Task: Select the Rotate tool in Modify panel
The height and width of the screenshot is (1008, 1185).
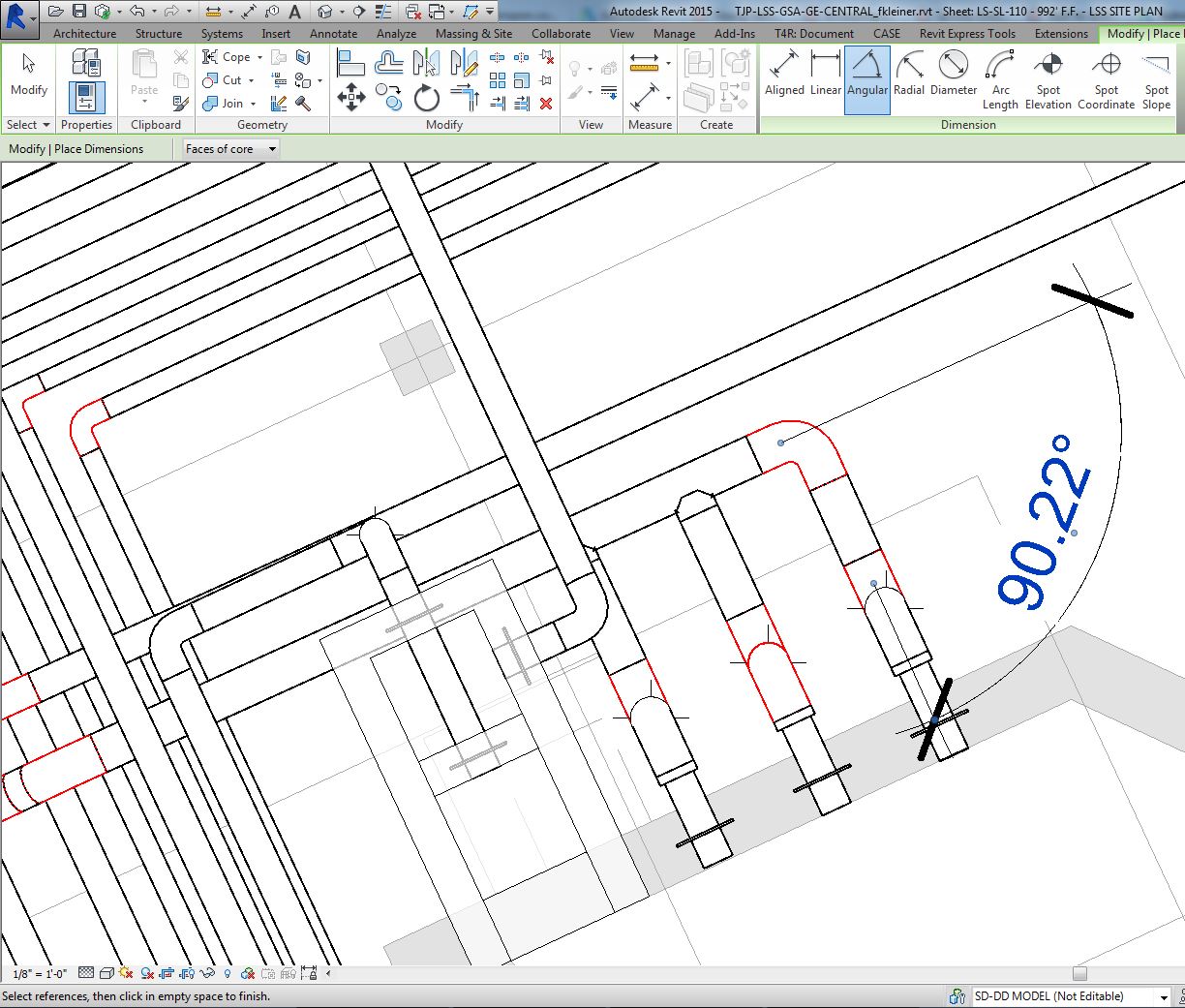Action: click(x=426, y=97)
